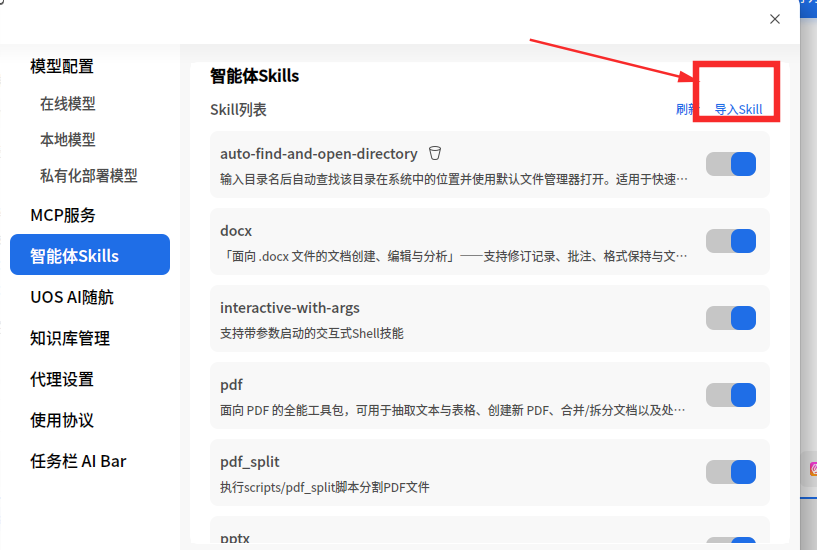The image size is (817, 550).
Task: Click description 支持带参数启动的交互式Shell技能
Action: (312, 333)
